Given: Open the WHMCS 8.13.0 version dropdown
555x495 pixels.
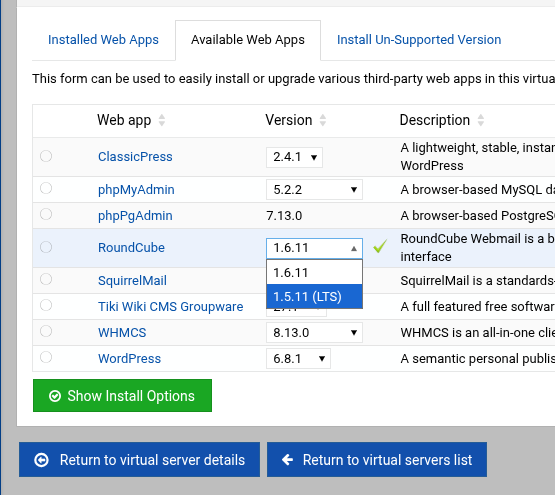Looking at the screenshot, I should click(x=314, y=332).
